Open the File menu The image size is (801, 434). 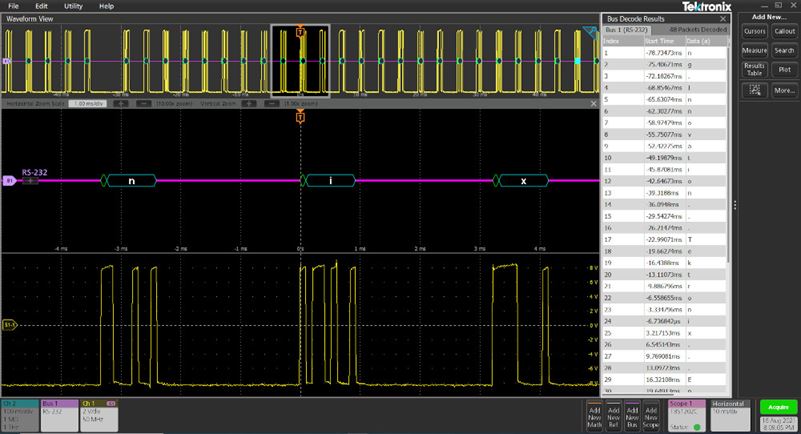(x=13, y=6)
